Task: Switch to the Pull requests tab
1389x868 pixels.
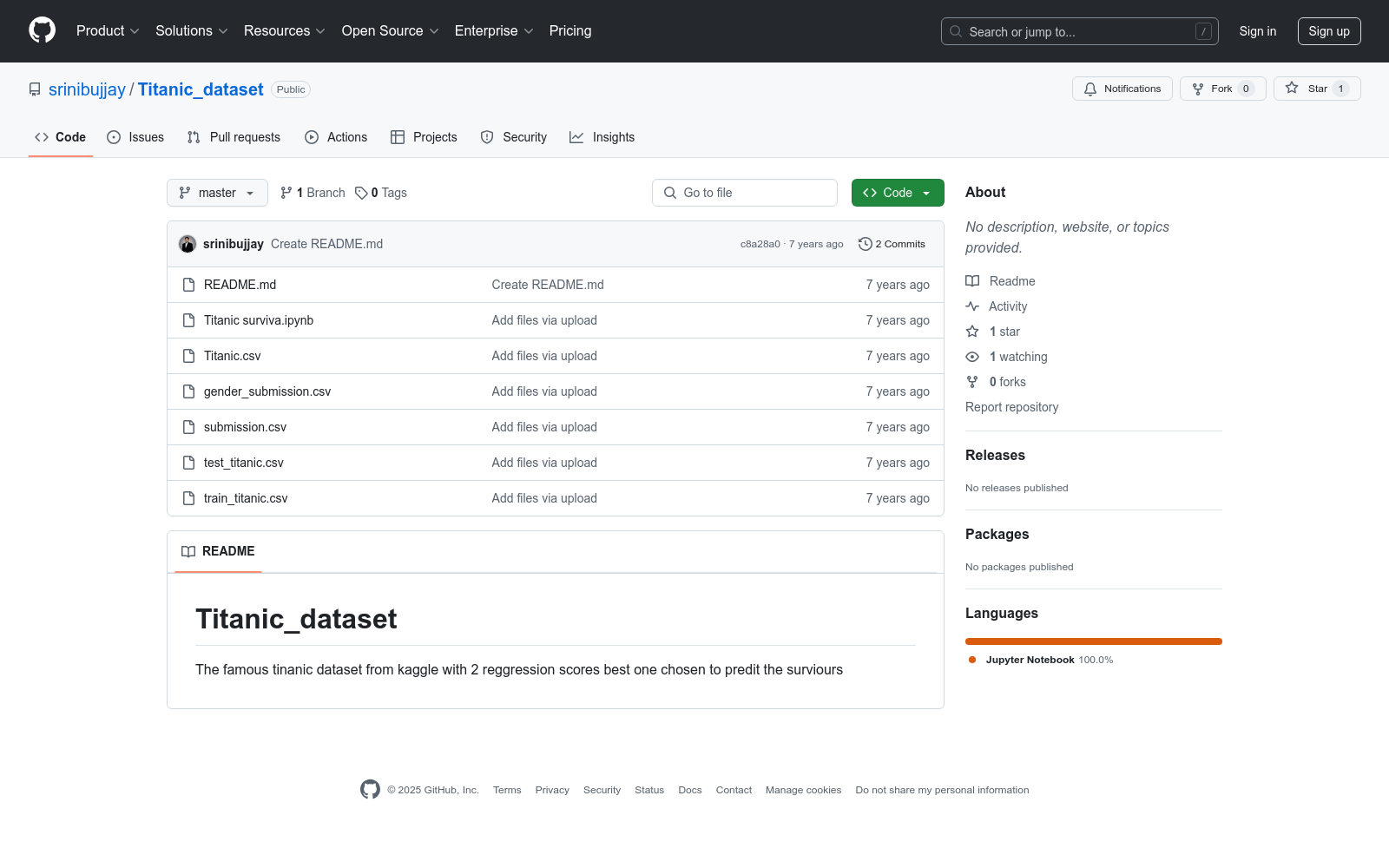Action: point(234,137)
